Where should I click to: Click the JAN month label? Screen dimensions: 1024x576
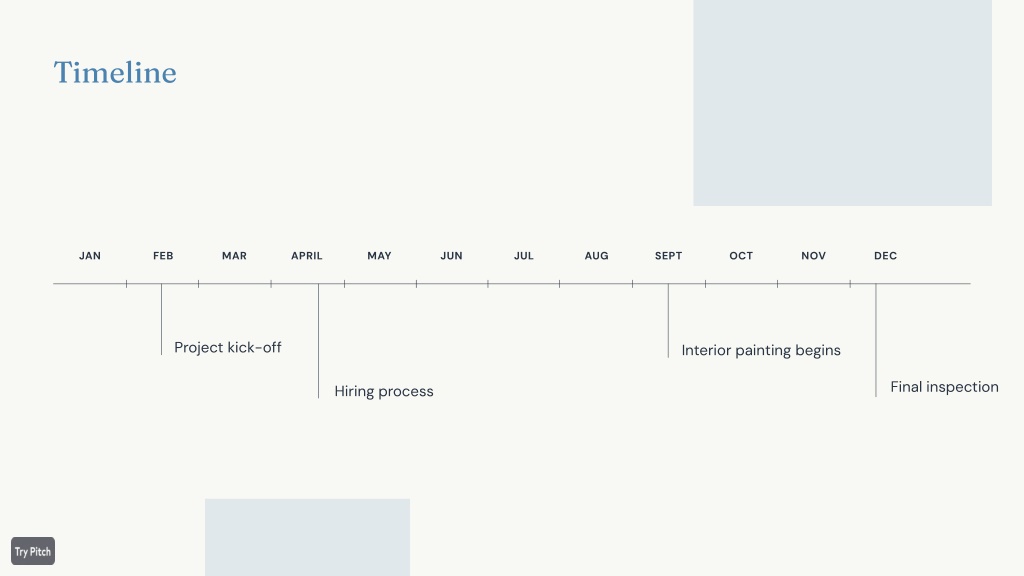90,256
